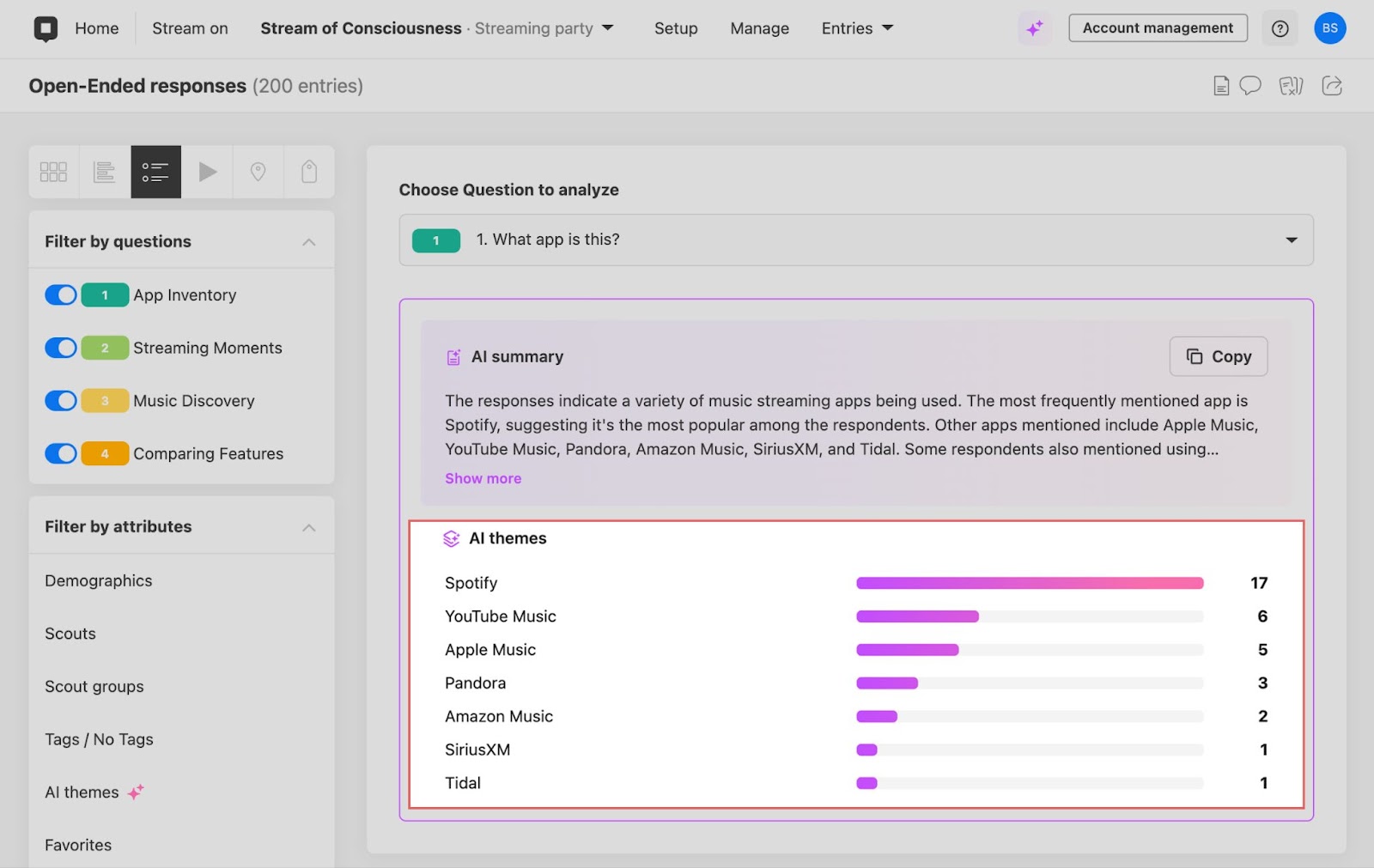Viewport: 1374px width, 868px height.
Task: Turn off the Comparing Features toggle
Action: coord(60,453)
